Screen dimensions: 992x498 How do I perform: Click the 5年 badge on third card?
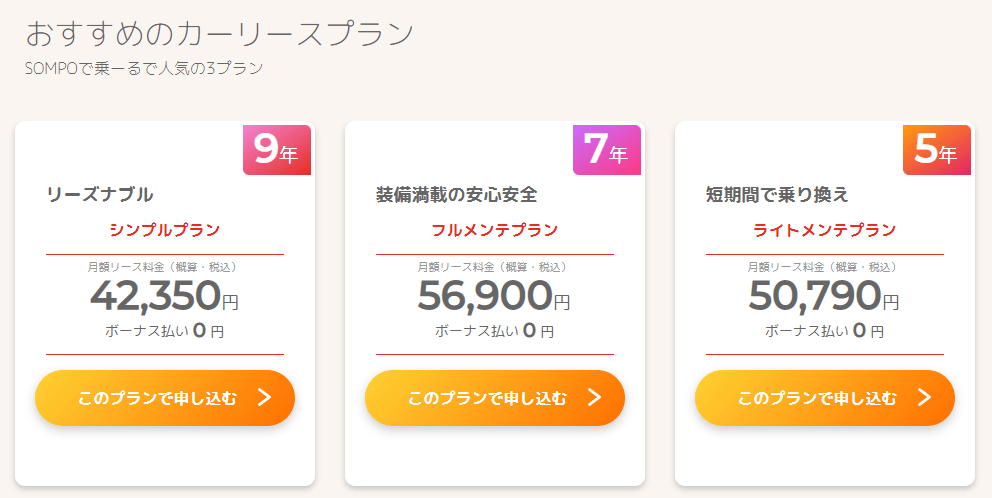click(x=936, y=150)
